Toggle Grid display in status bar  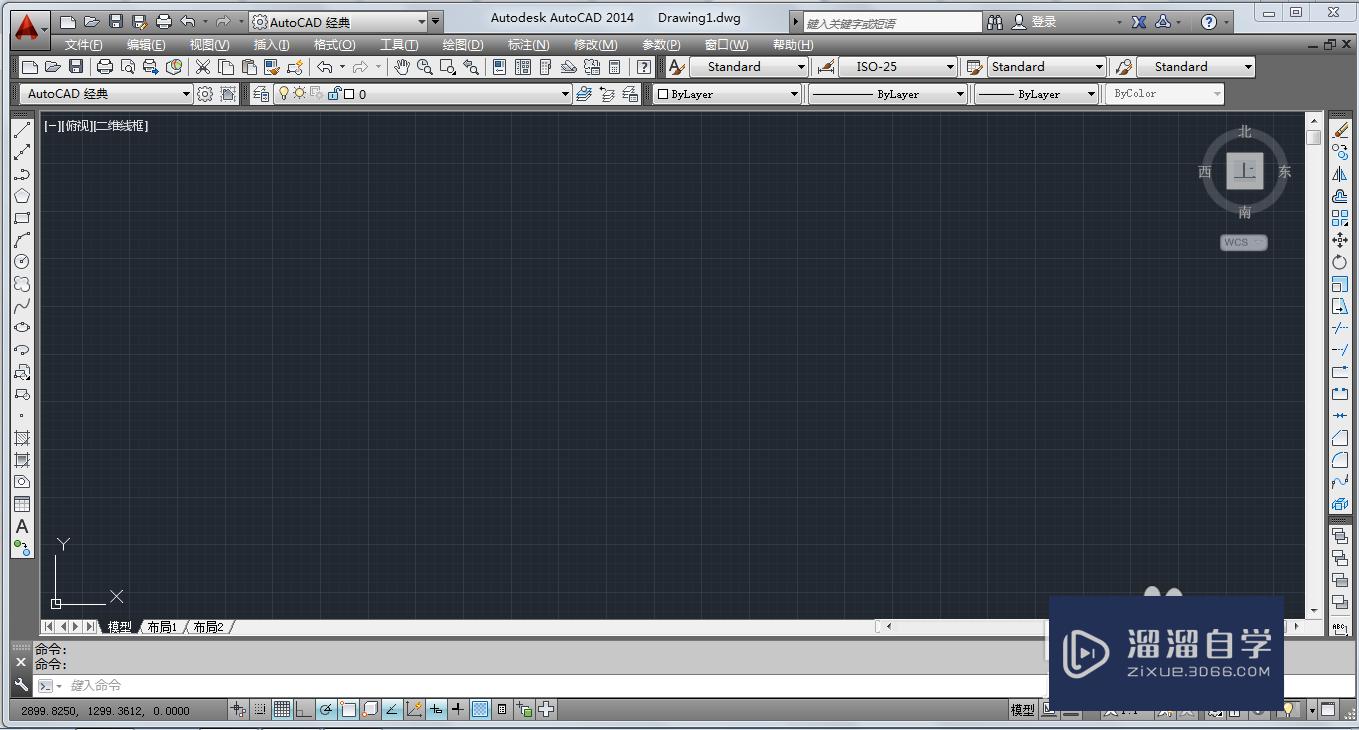[282, 709]
